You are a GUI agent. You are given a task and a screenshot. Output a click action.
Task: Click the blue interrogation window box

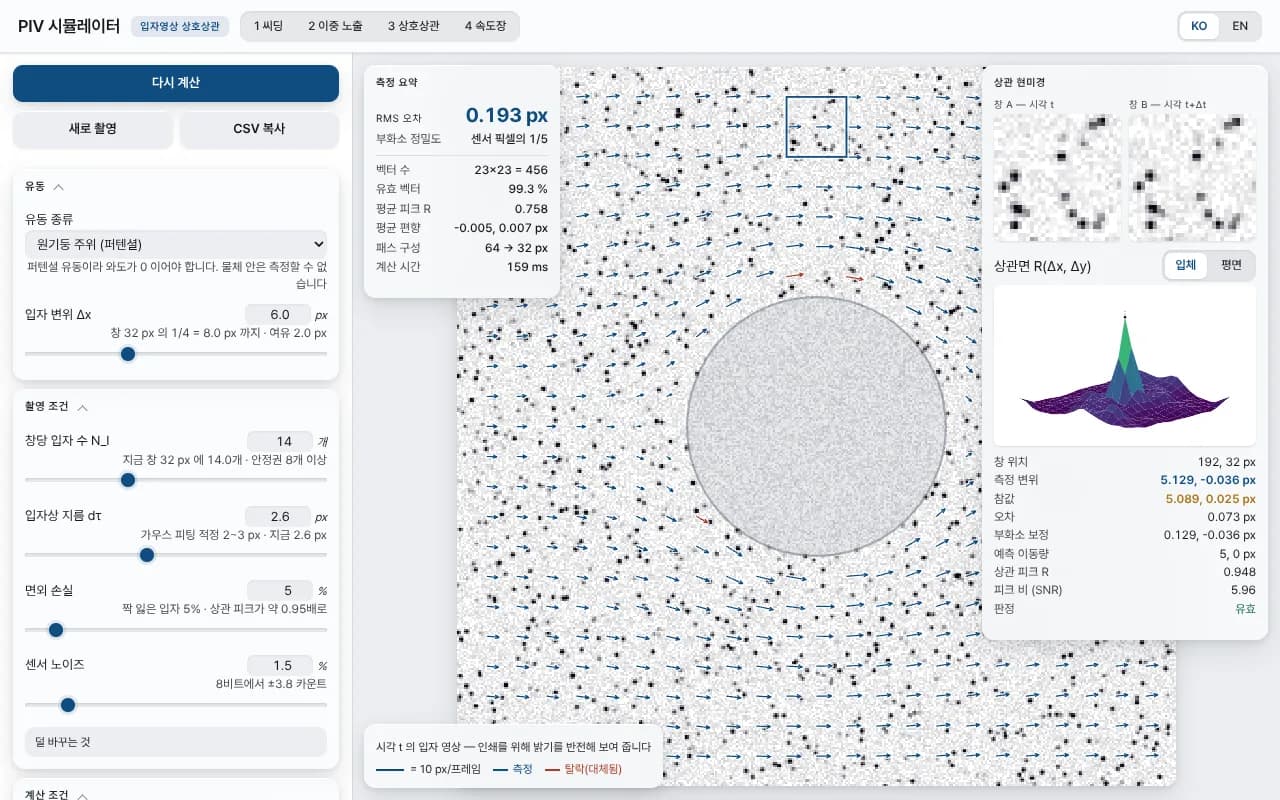(816, 127)
